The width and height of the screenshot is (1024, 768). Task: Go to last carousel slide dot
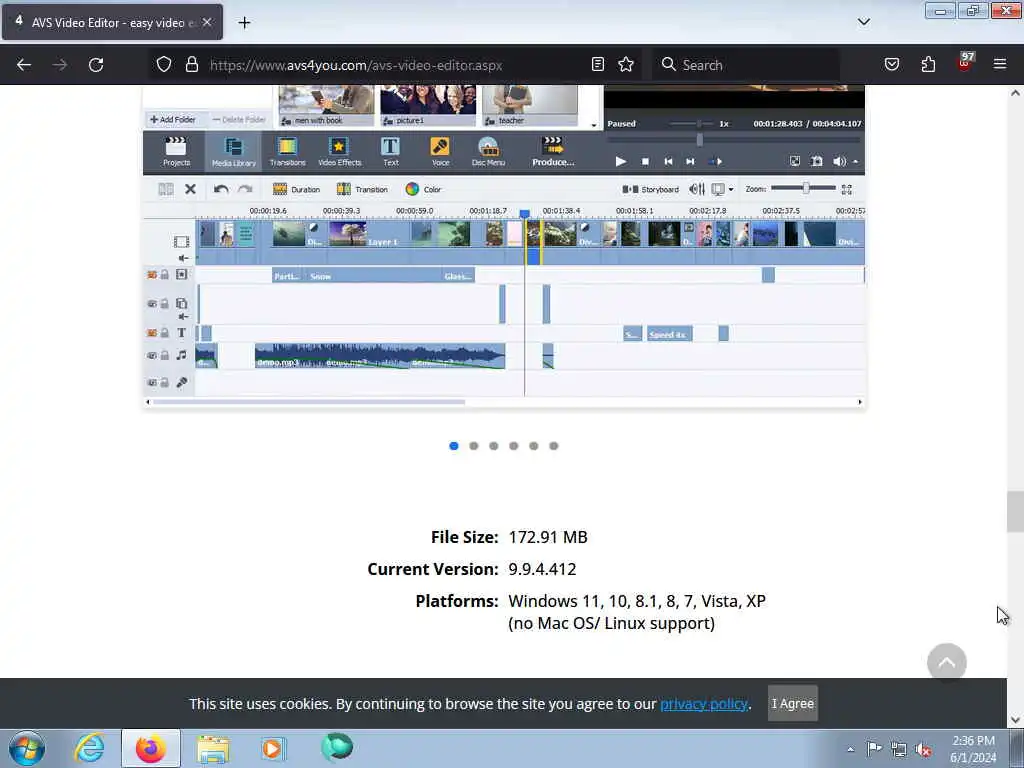(x=554, y=446)
